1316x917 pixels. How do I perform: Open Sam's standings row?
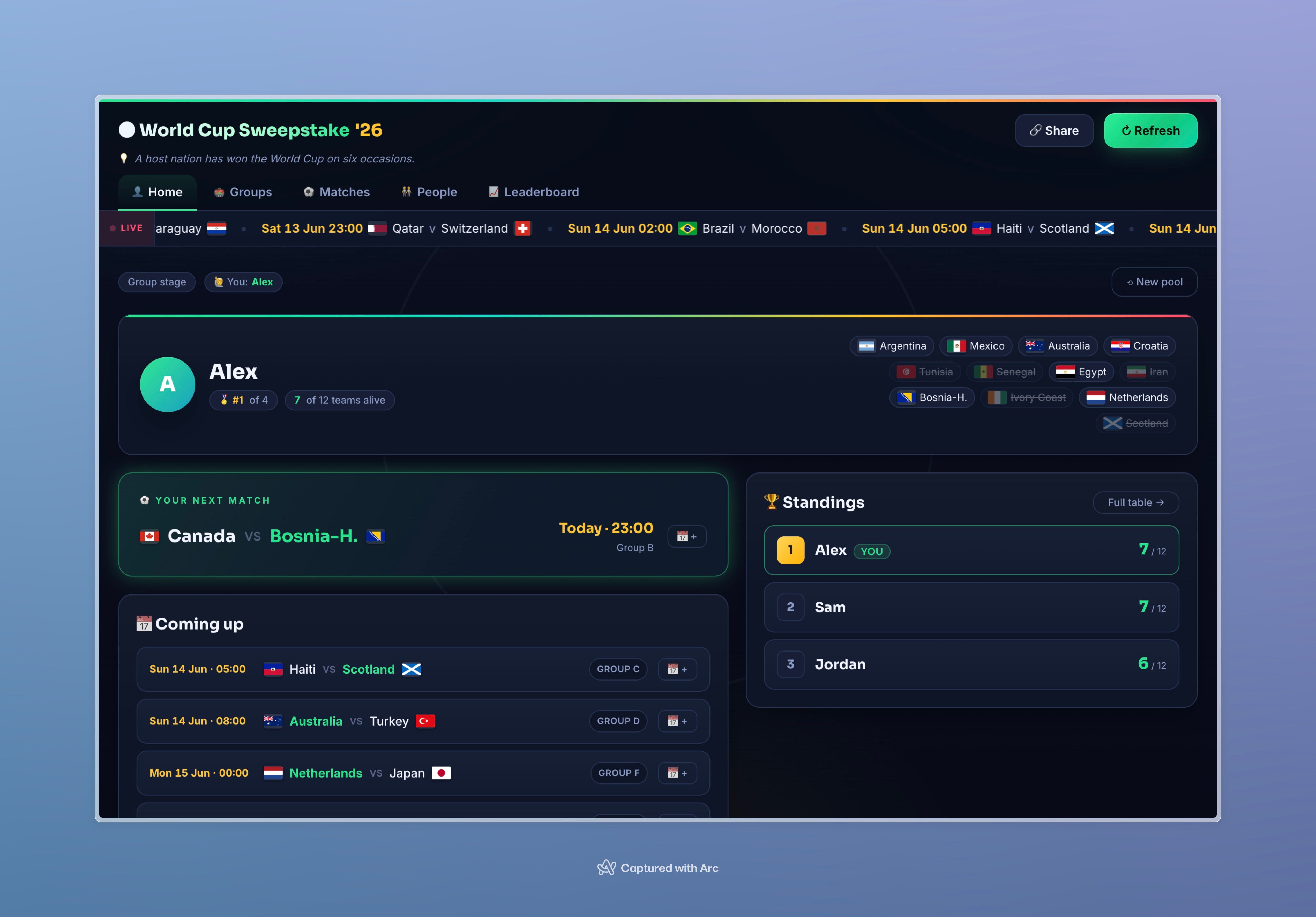tap(971, 607)
